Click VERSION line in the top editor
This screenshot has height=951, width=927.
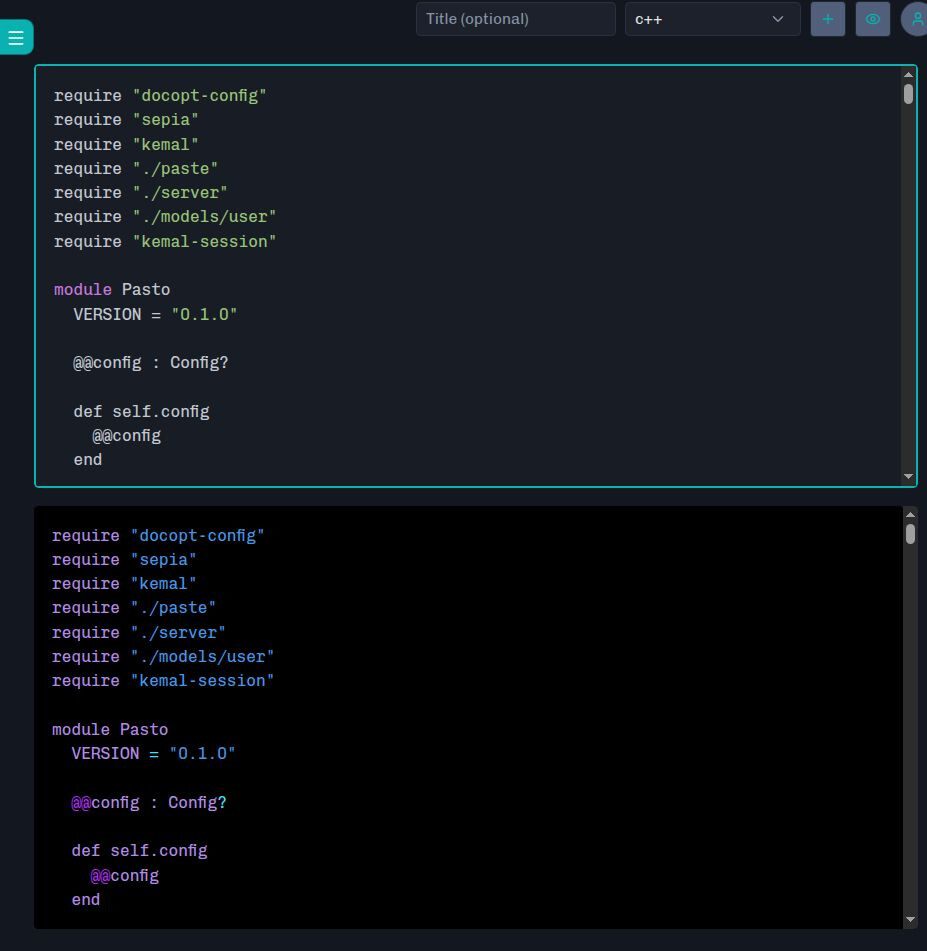[x=155, y=314]
